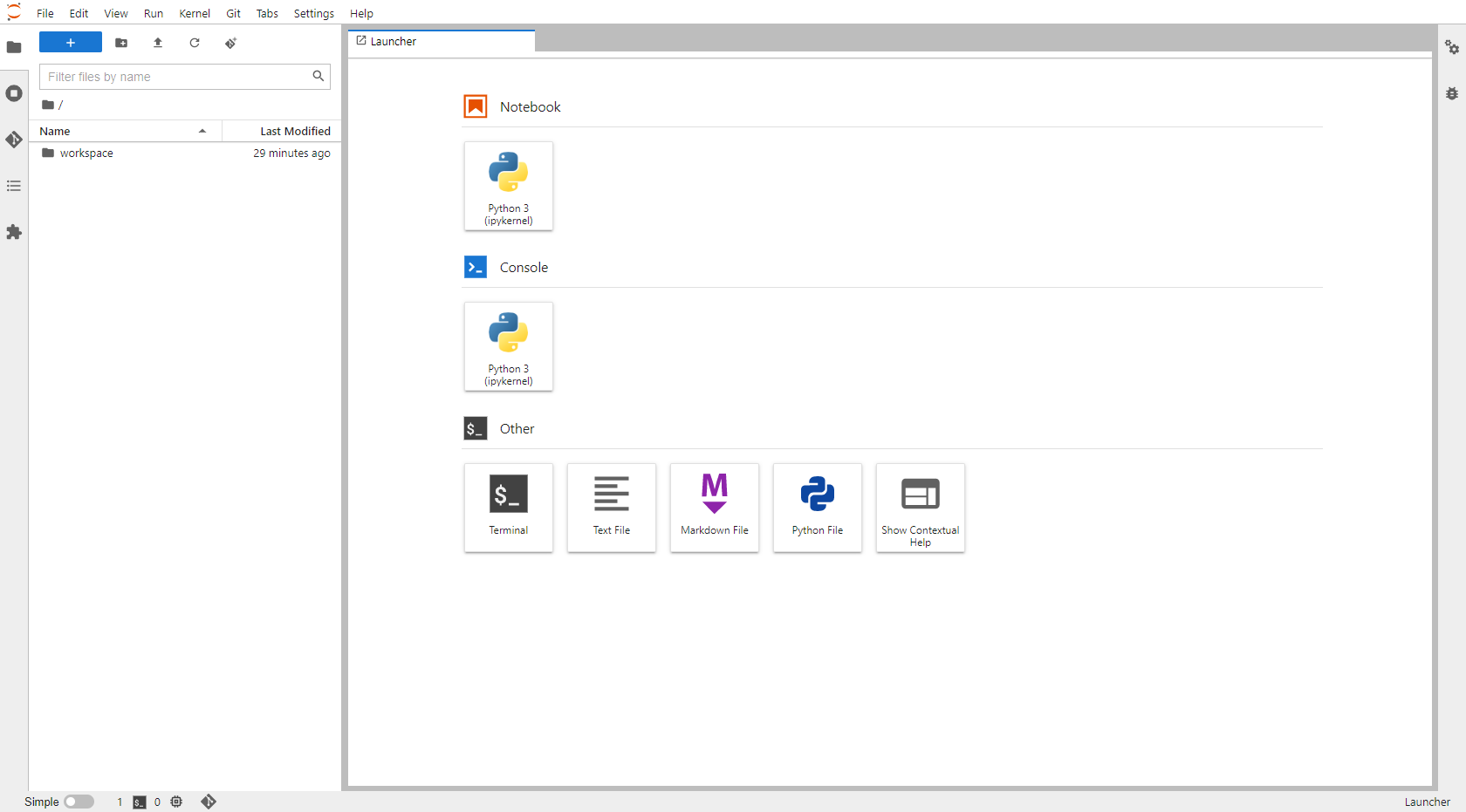
Task: Click the Git status icon in status bar
Action: coord(209,802)
